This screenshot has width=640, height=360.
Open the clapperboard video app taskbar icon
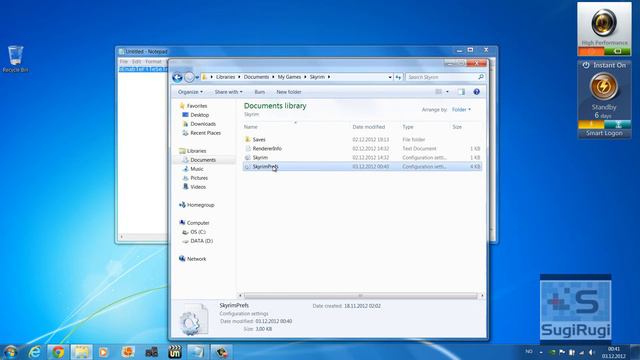coord(175,352)
